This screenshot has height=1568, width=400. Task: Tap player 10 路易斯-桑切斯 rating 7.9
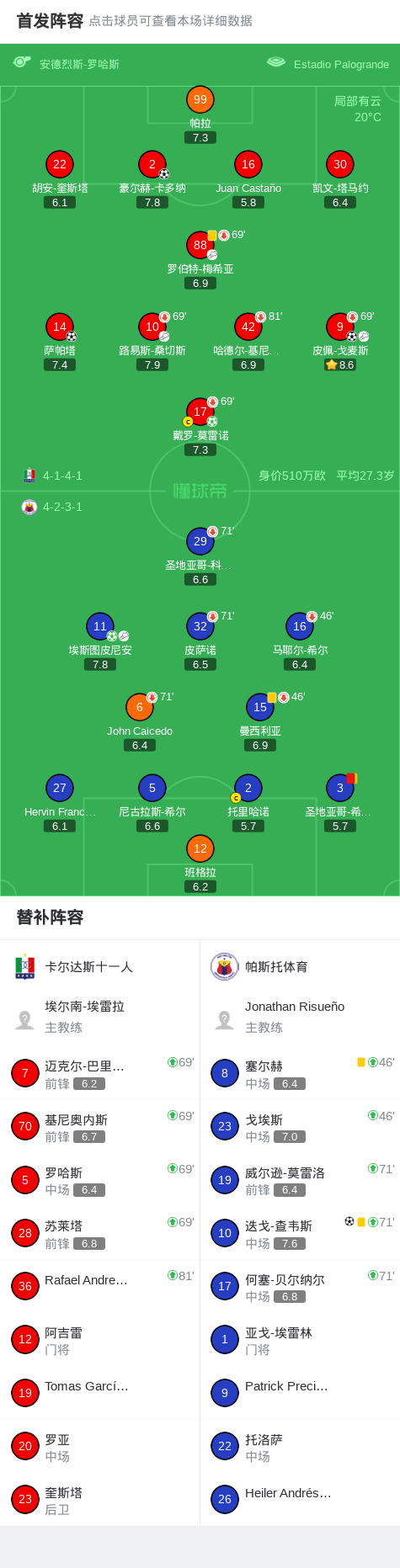(x=152, y=365)
